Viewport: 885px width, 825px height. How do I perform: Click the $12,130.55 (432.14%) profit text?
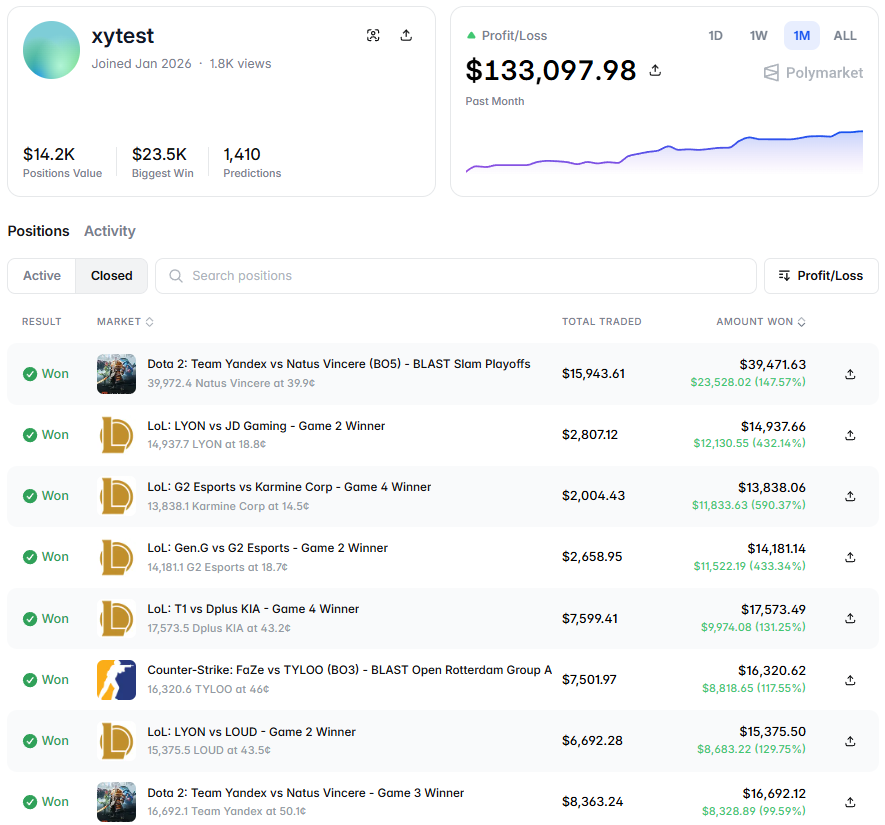pyautogui.click(x=749, y=444)
